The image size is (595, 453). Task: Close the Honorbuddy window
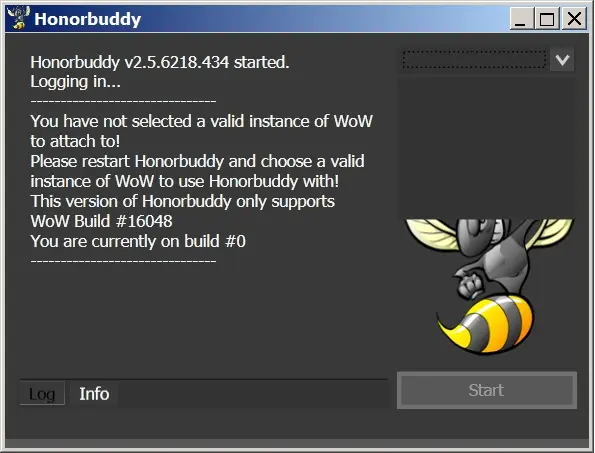574,18
